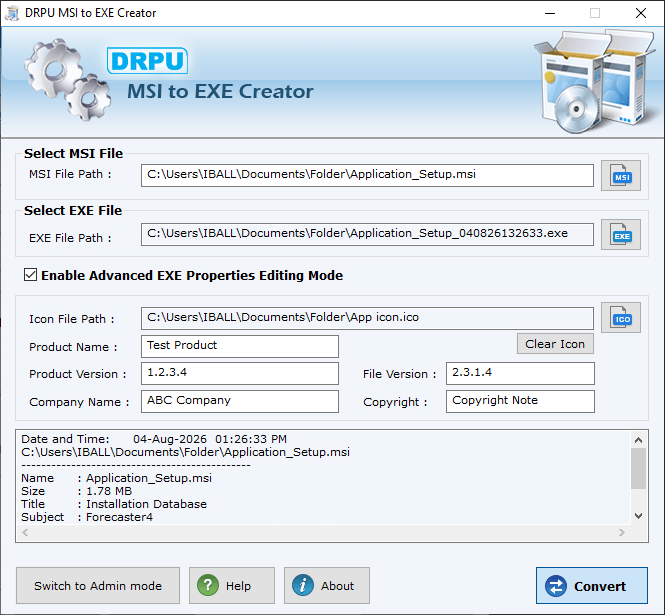Image resolution: width=665 pixels, height=615 pixels.
Task: Click the log scroll up arrow
Action: tap(638, 440)
